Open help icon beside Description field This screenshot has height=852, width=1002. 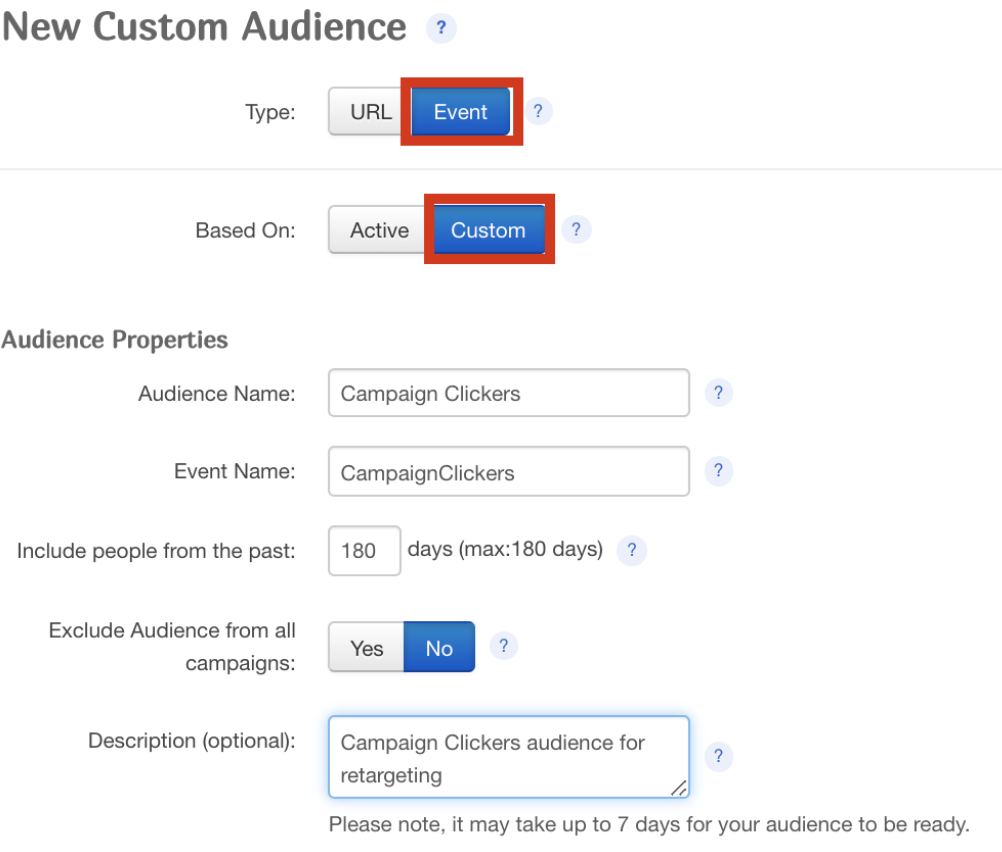pos(718,757)
